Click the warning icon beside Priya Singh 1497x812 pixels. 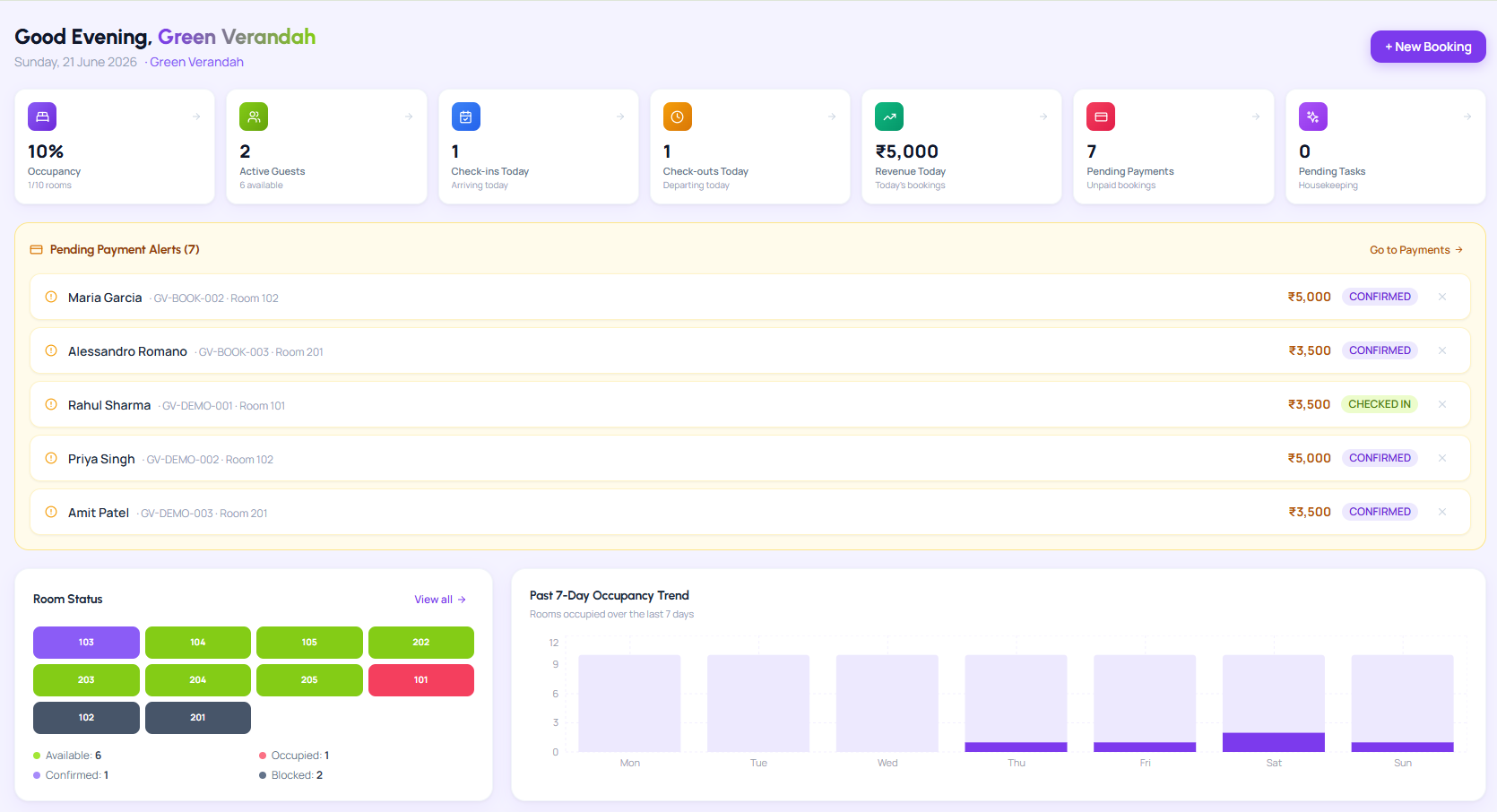tap(51, 458)
